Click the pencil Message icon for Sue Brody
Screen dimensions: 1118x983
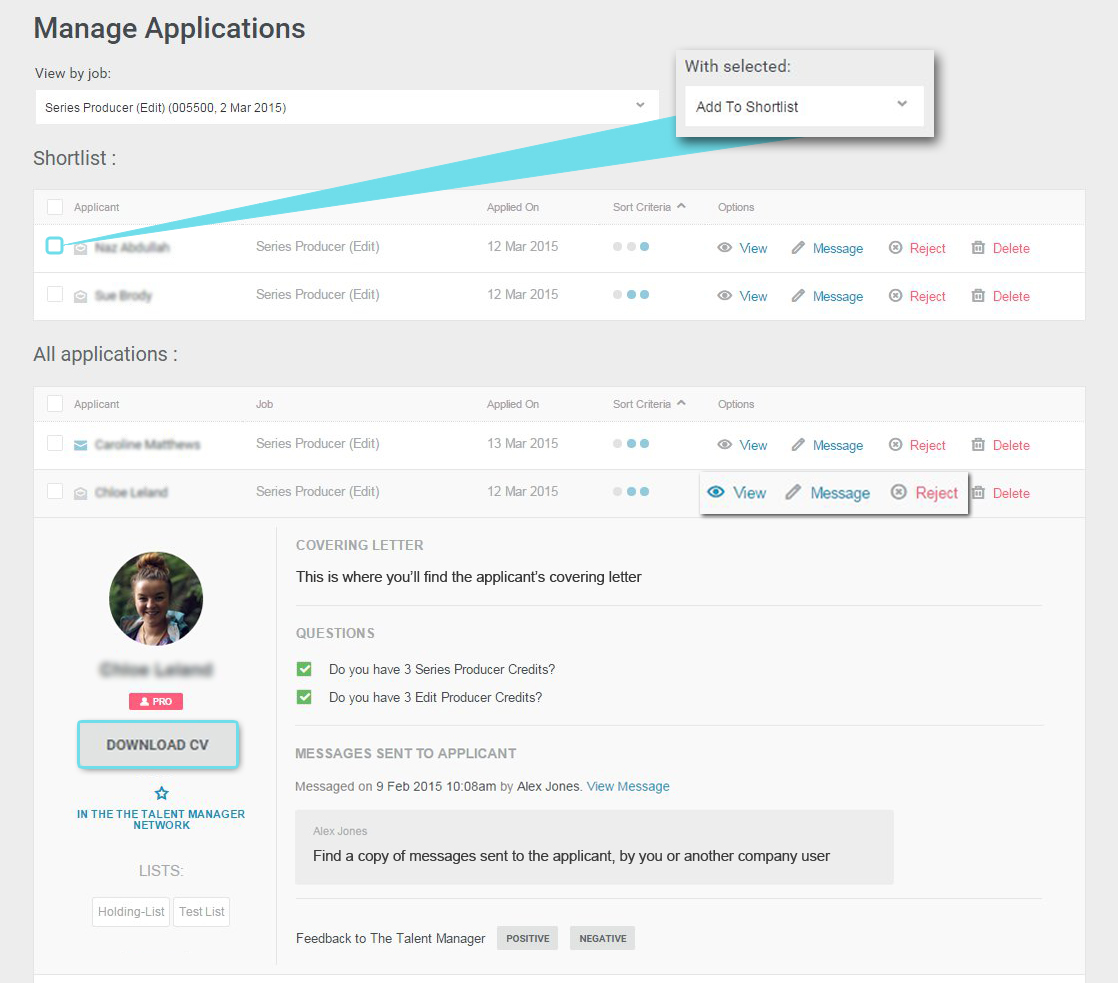pyautogui.click(x=798, y=296)
